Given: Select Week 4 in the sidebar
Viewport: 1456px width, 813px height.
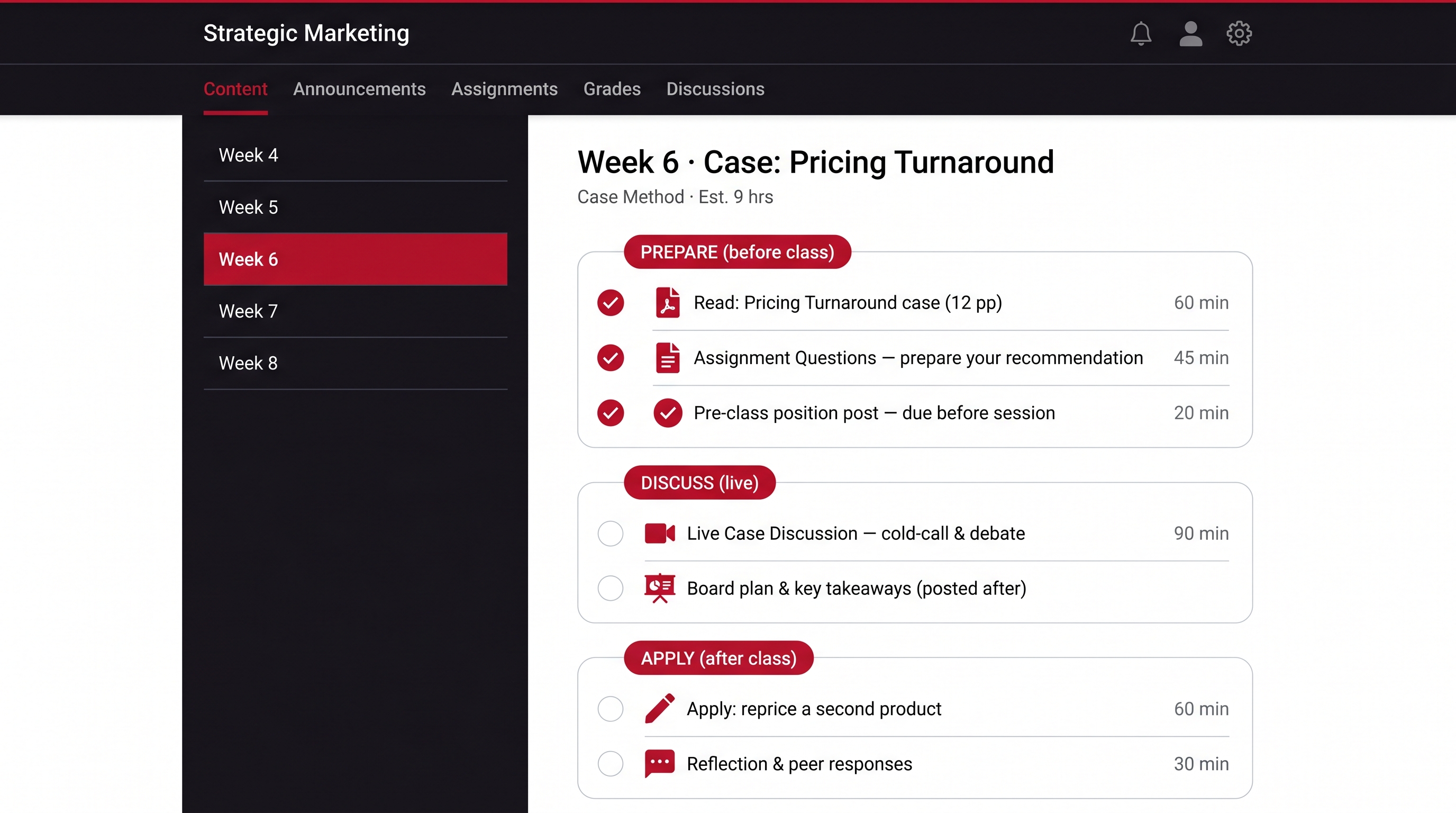Looking at the screenshot, I should pyautogui.click(x=355, y=155).
